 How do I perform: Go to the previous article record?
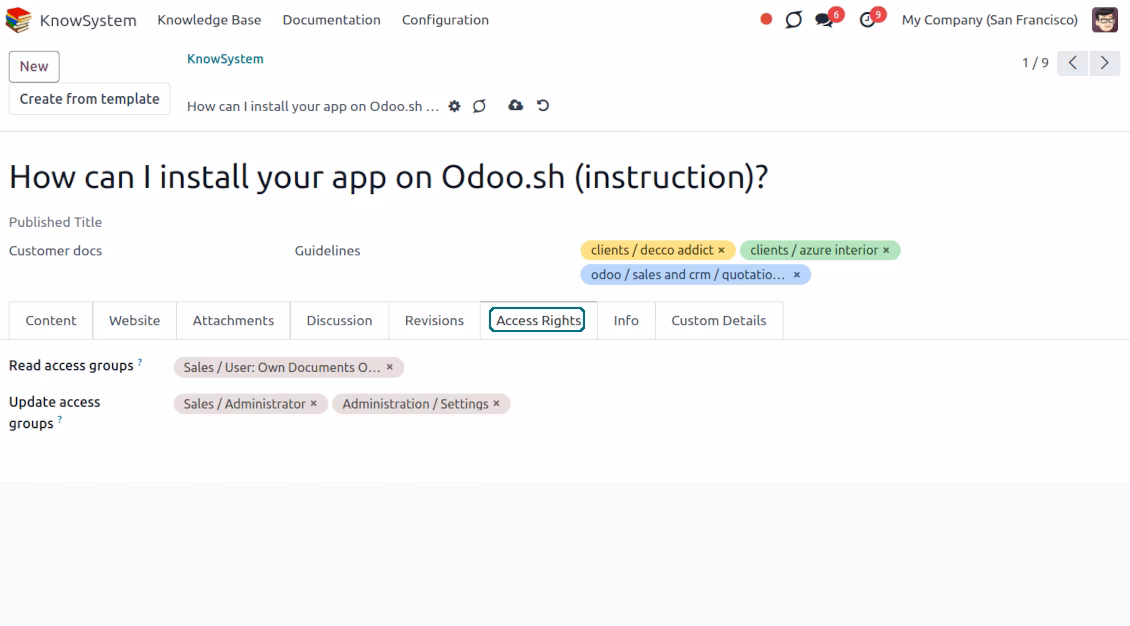pyautogui.click(x=1072, y=63)
